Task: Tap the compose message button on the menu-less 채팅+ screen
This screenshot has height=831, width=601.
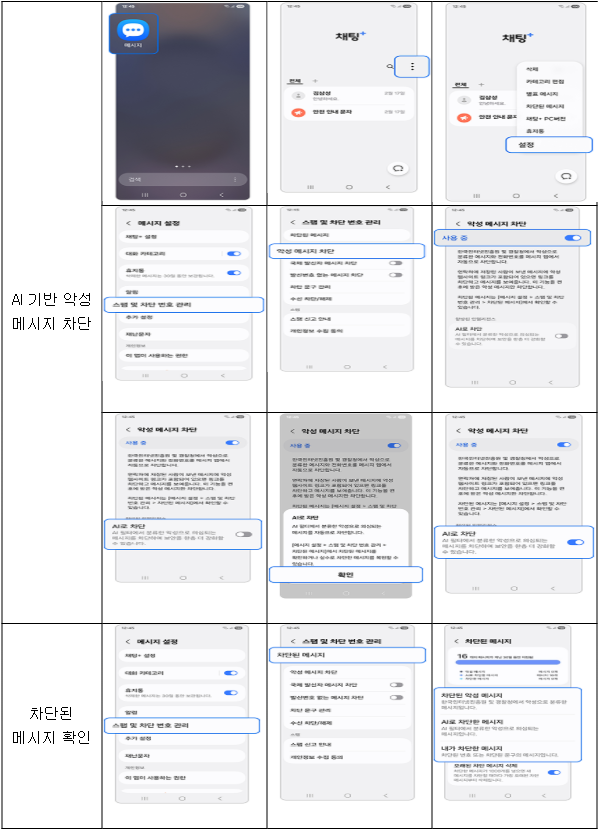Action: [398, 169]
